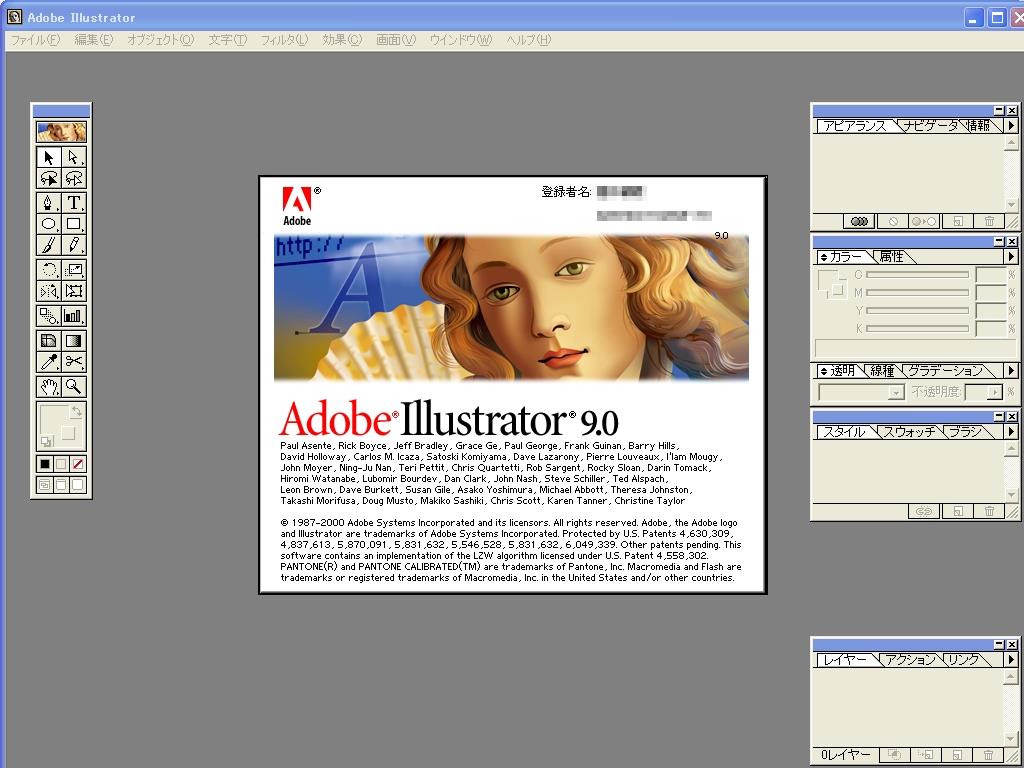The width and height of the screenshot is (1024, 768).
Task: Switch to グラデーション tab
Action: pos(946,371)
